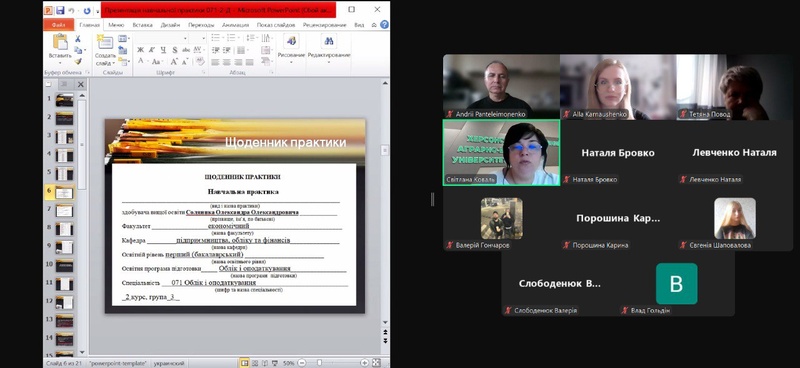
Task: Click the Cut scissors icon
Action: 78,39
